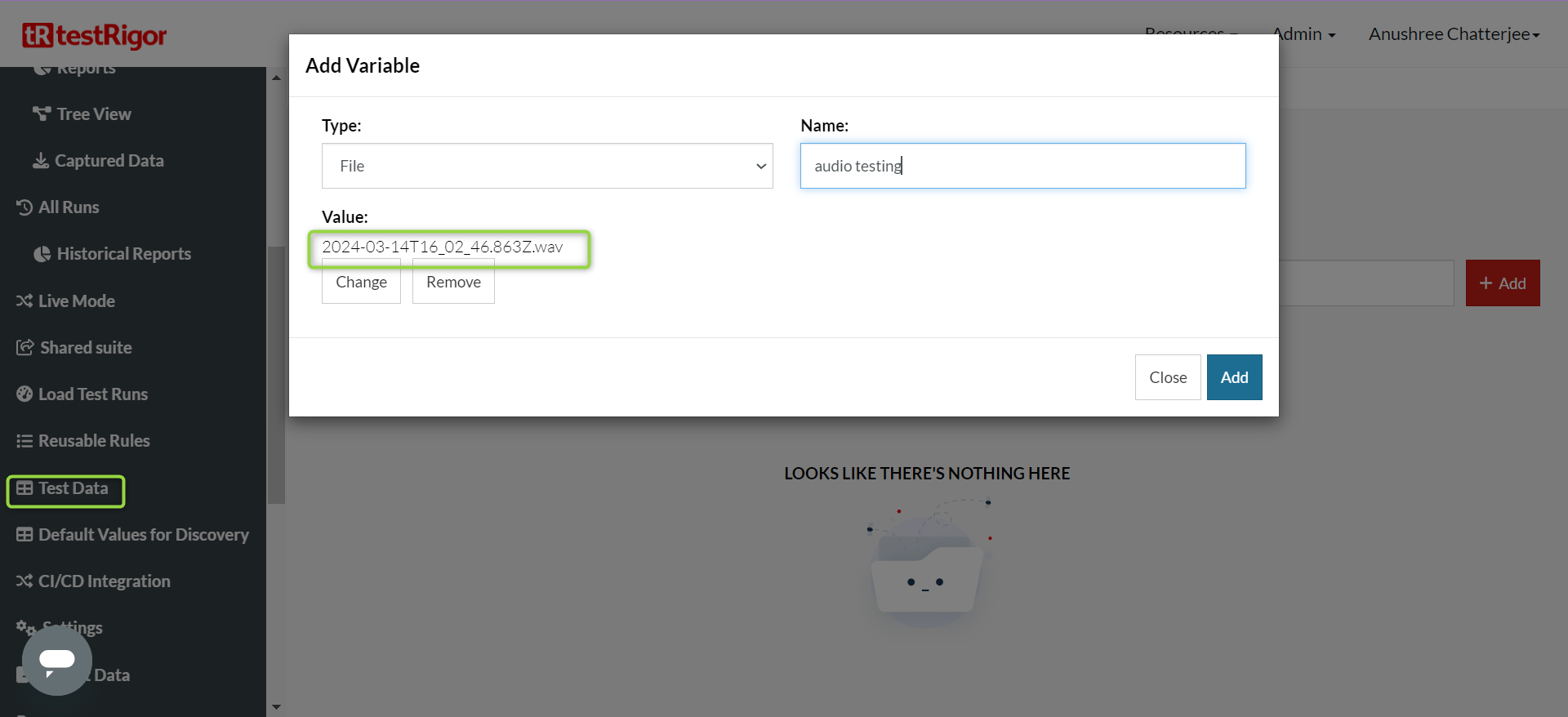Open the Admin dropdown menu
The height and width of the screenshot is (717, 1568).
click(x=1303, y=34)
